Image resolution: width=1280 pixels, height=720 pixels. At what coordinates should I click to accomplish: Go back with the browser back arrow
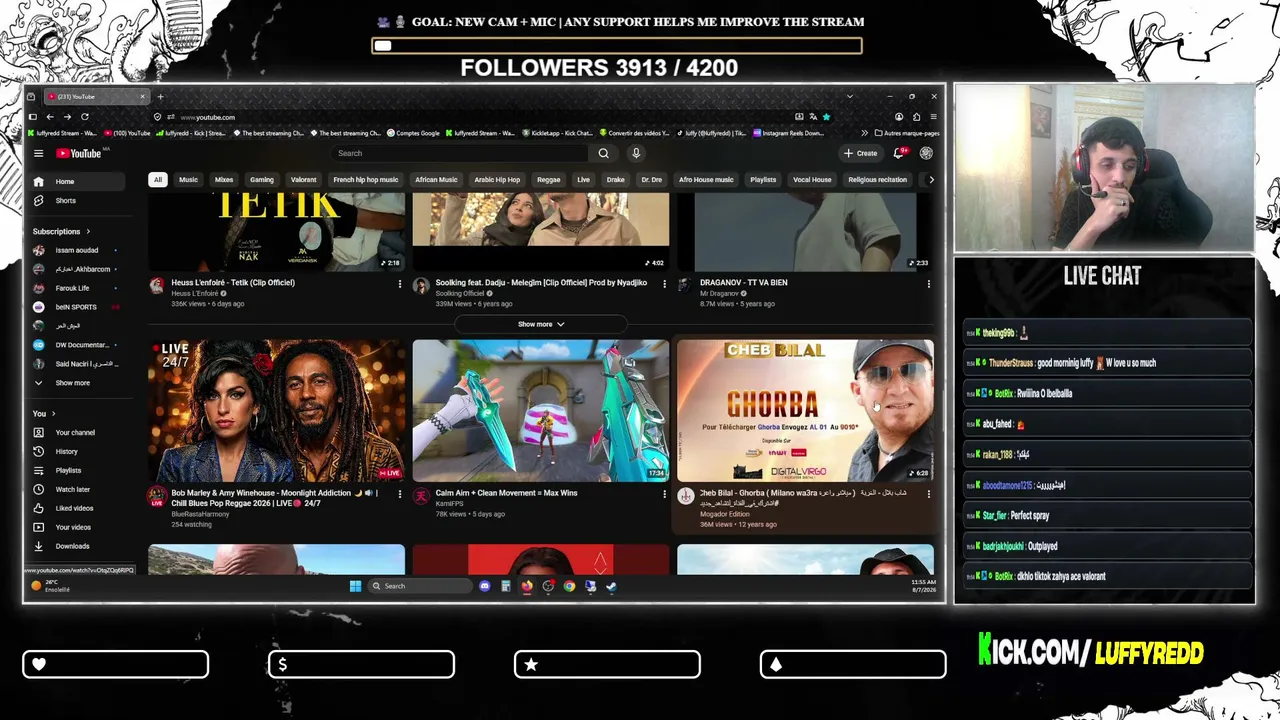(x=50, y=117)
